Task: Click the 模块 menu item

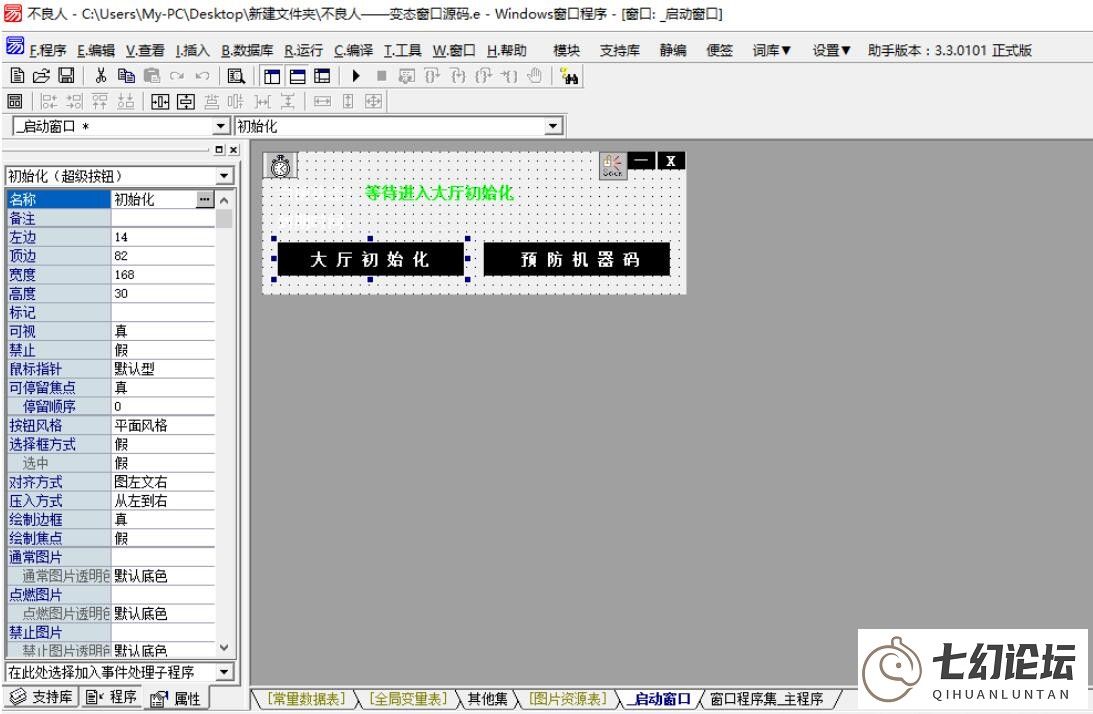Action: pyautogui.click(x=567, y=50)
